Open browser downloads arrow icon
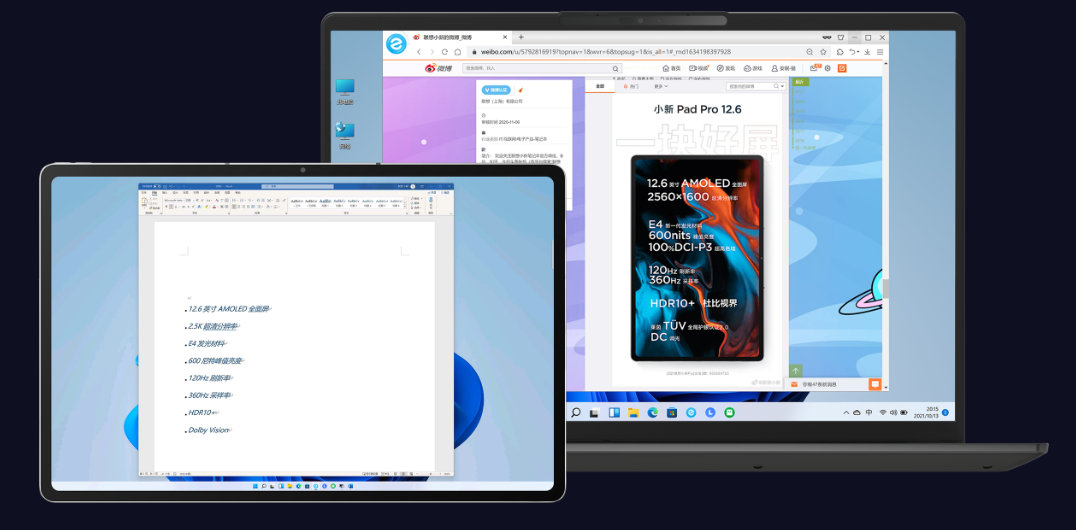This screenshot has width=1076, height=530. pyautogui.click(x=867, y=51)
